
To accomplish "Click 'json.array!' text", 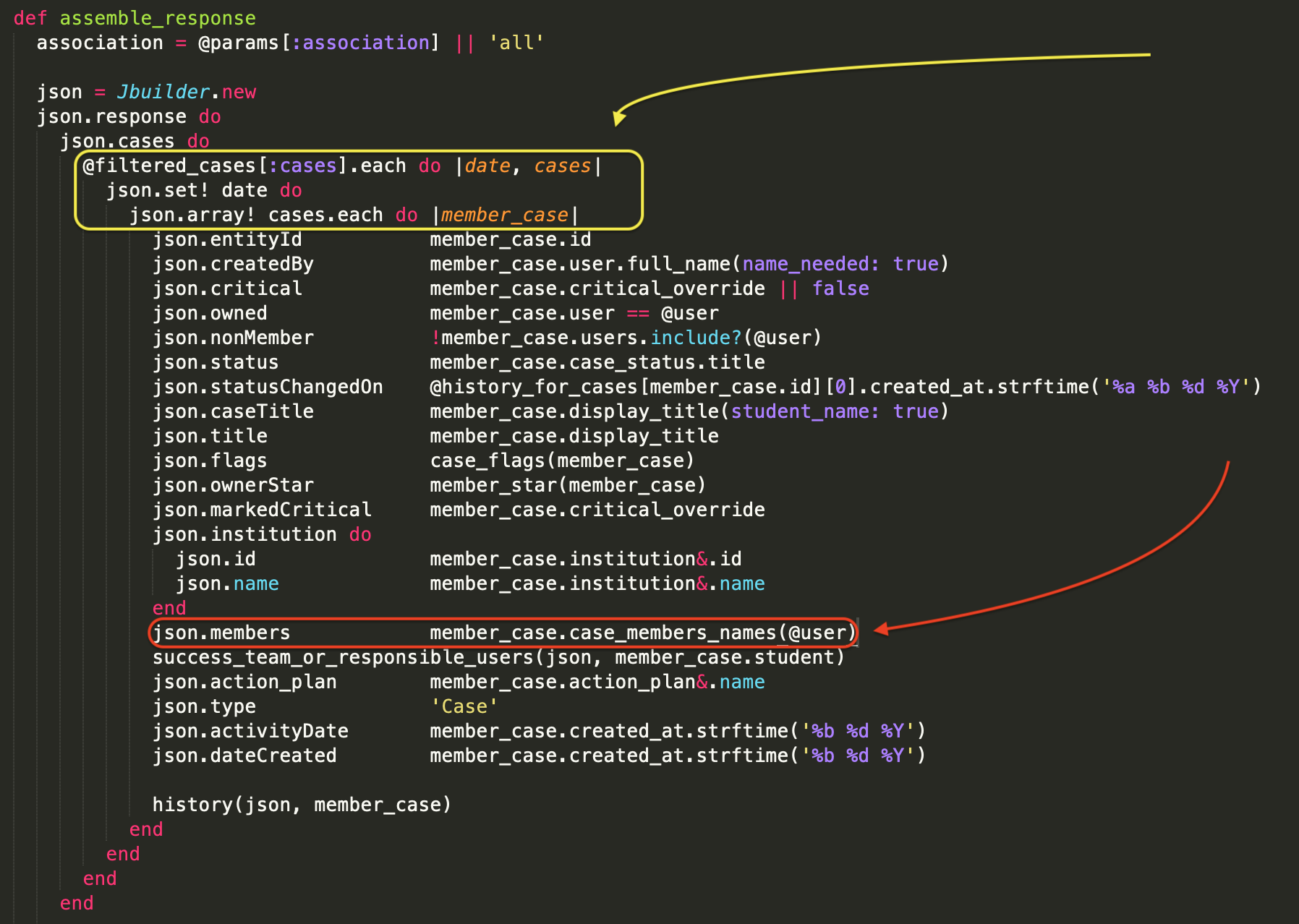I will (x=192, y=215).
